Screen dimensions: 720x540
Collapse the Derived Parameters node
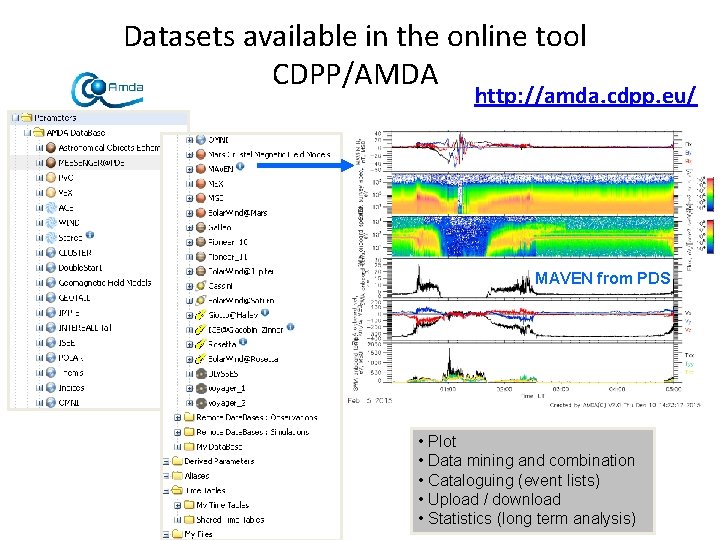click(x=166, y=461)
